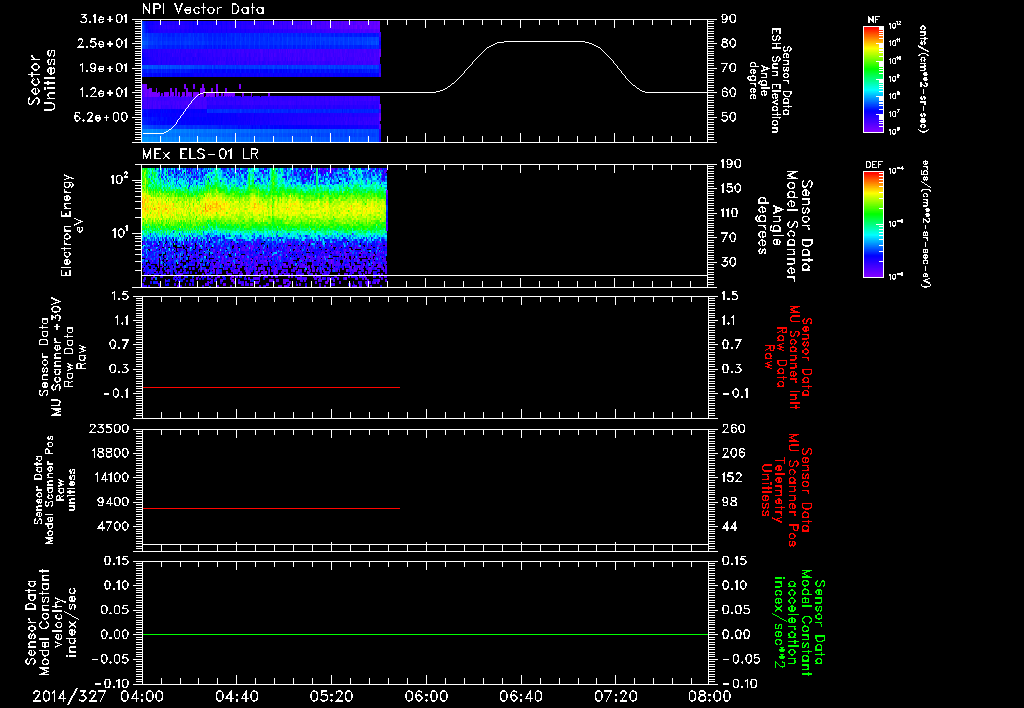Screen dimensions: 1024x708
Task: Select the "3.1e+01" sector tick label
Action: coord(104,19)
